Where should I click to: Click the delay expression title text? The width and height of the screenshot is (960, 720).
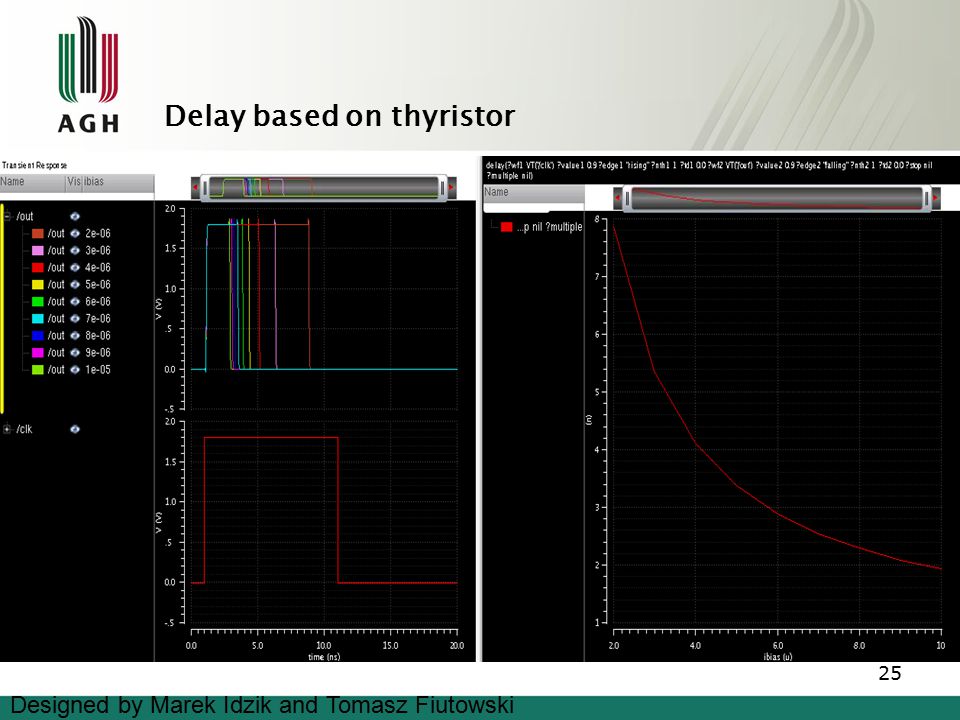coord(709,170)
